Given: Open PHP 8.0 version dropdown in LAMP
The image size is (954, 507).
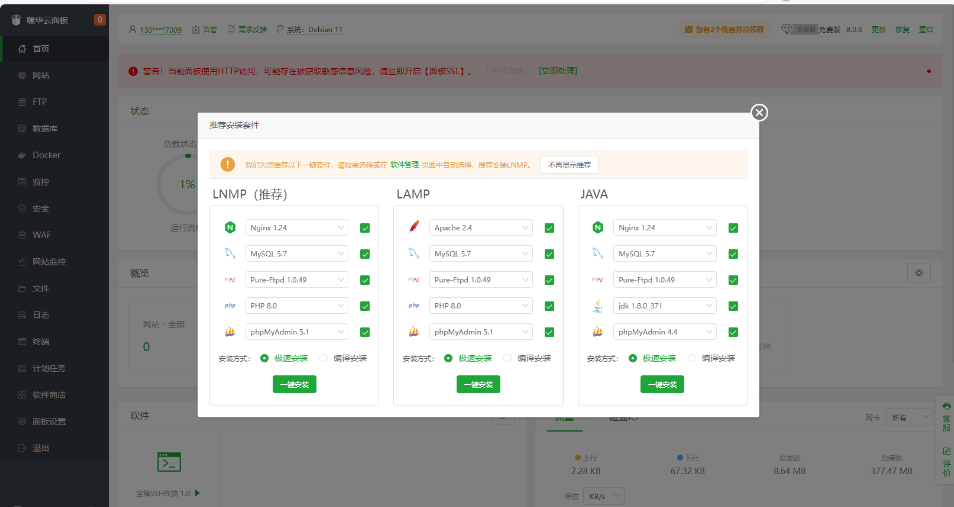Looking at the screenshot, I should coord(481,306).
